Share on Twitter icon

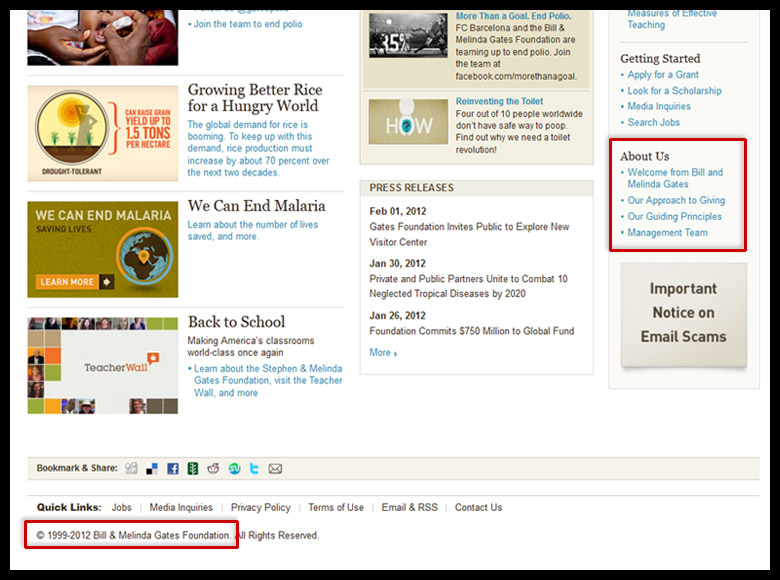pos(255,468)
